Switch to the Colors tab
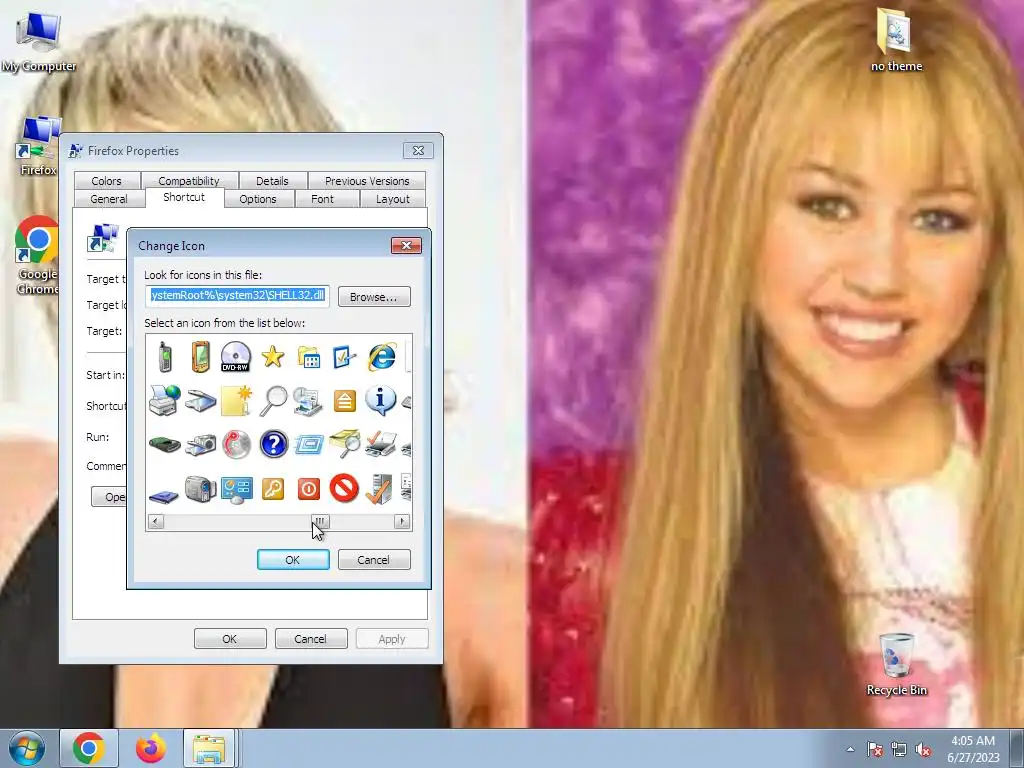The image size is (1024, 768). click(x=106, y=181)
